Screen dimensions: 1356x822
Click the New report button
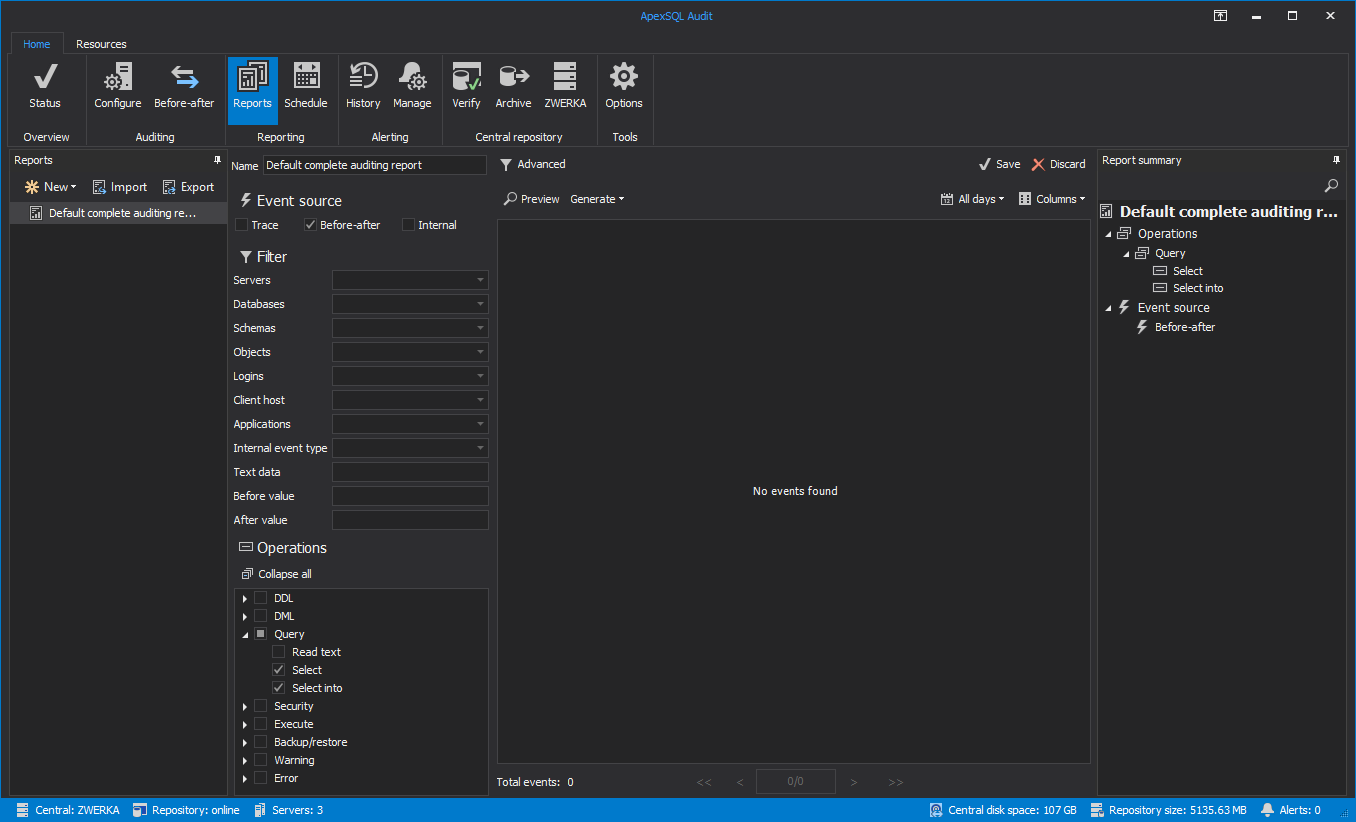point(50,187)
